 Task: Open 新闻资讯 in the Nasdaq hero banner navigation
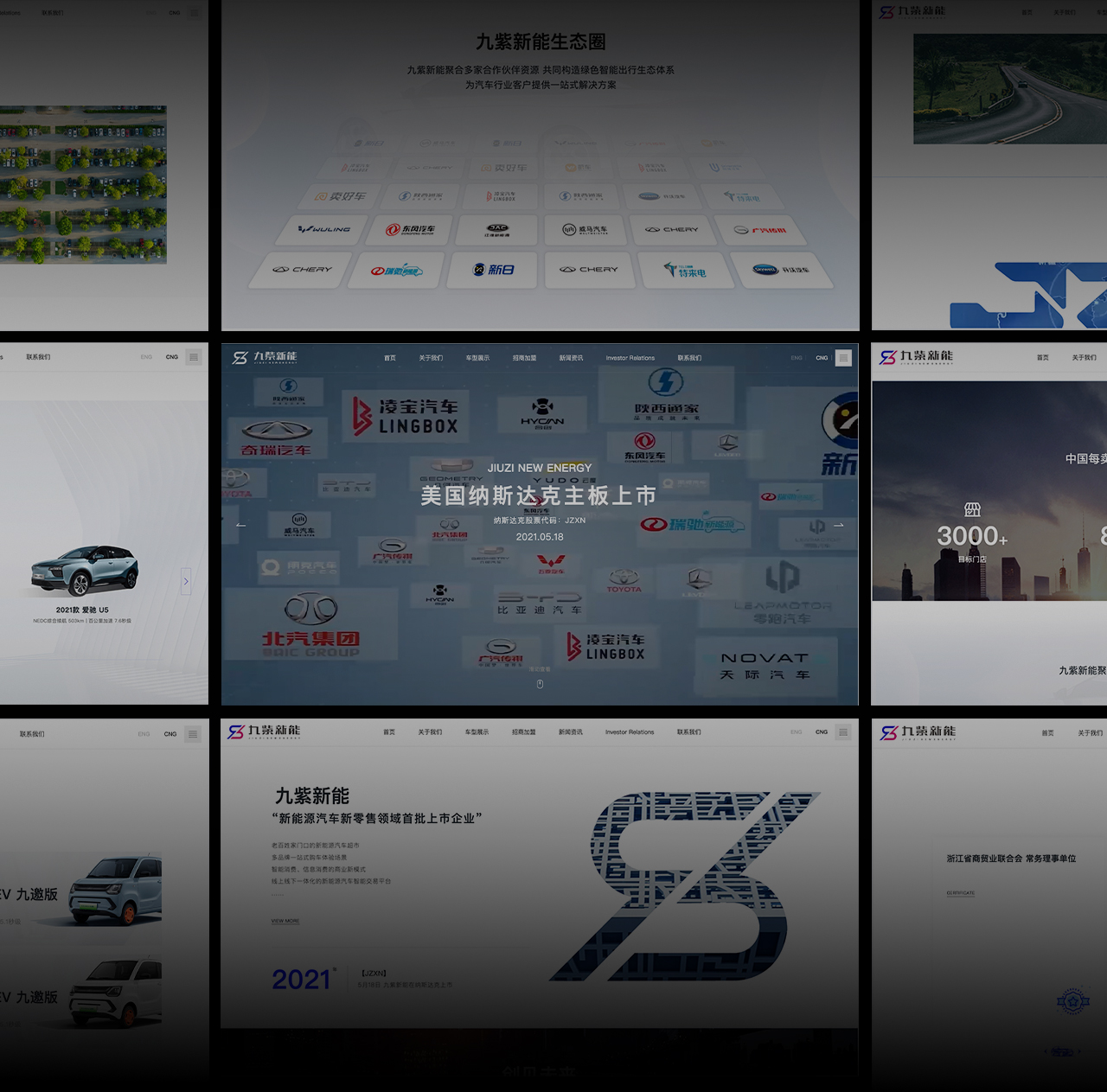[x=571, y=358]
